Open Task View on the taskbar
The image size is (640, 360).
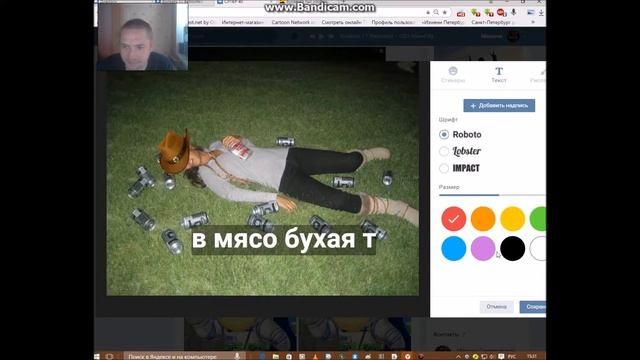click(109, 356)
